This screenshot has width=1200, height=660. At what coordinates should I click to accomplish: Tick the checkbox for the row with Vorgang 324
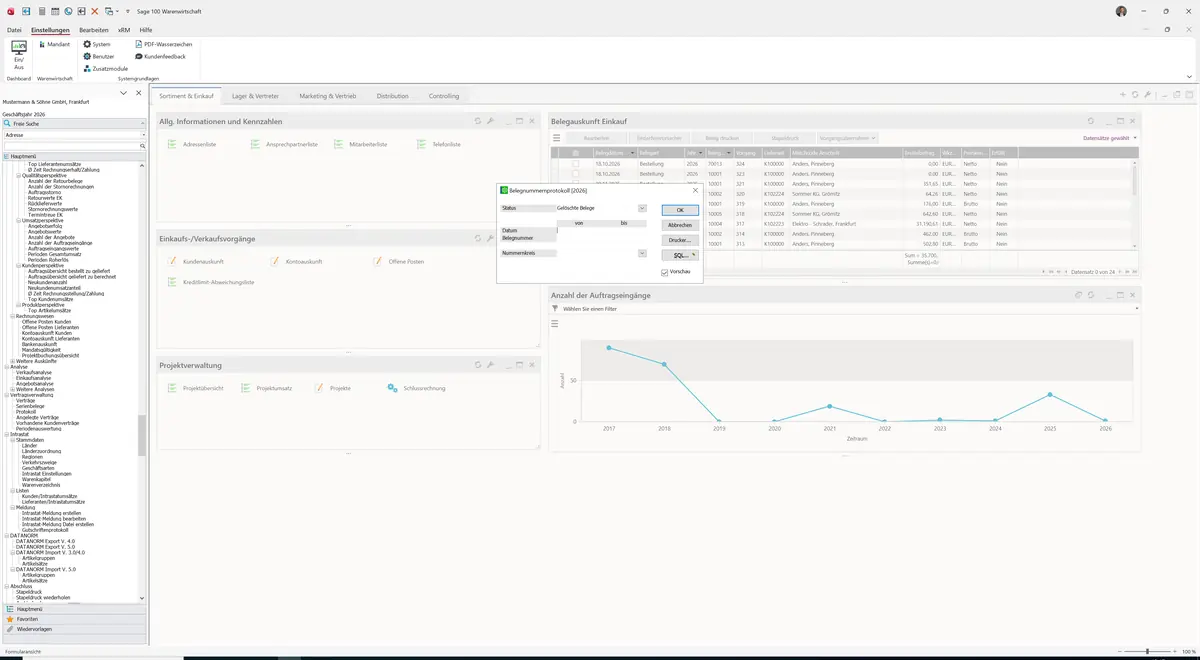575,163
